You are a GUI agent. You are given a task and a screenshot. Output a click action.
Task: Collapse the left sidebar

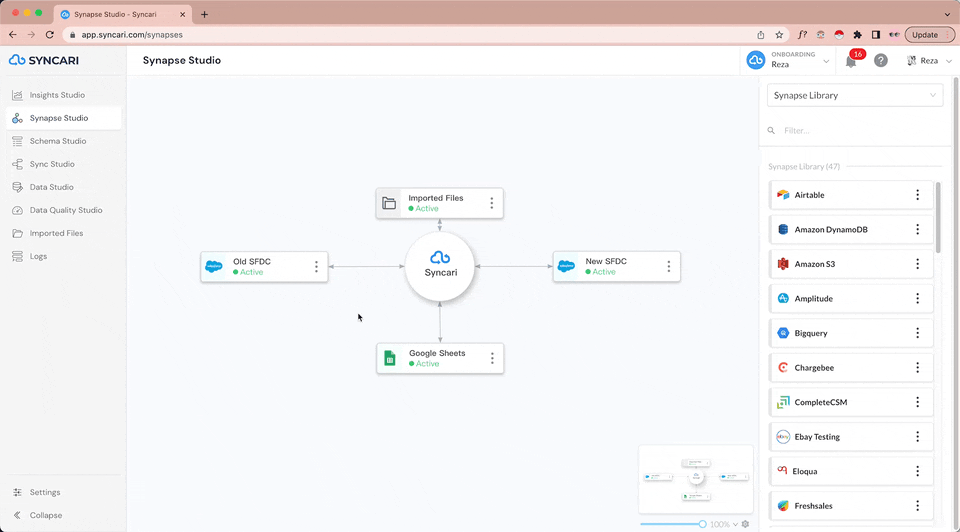(45, 515)
